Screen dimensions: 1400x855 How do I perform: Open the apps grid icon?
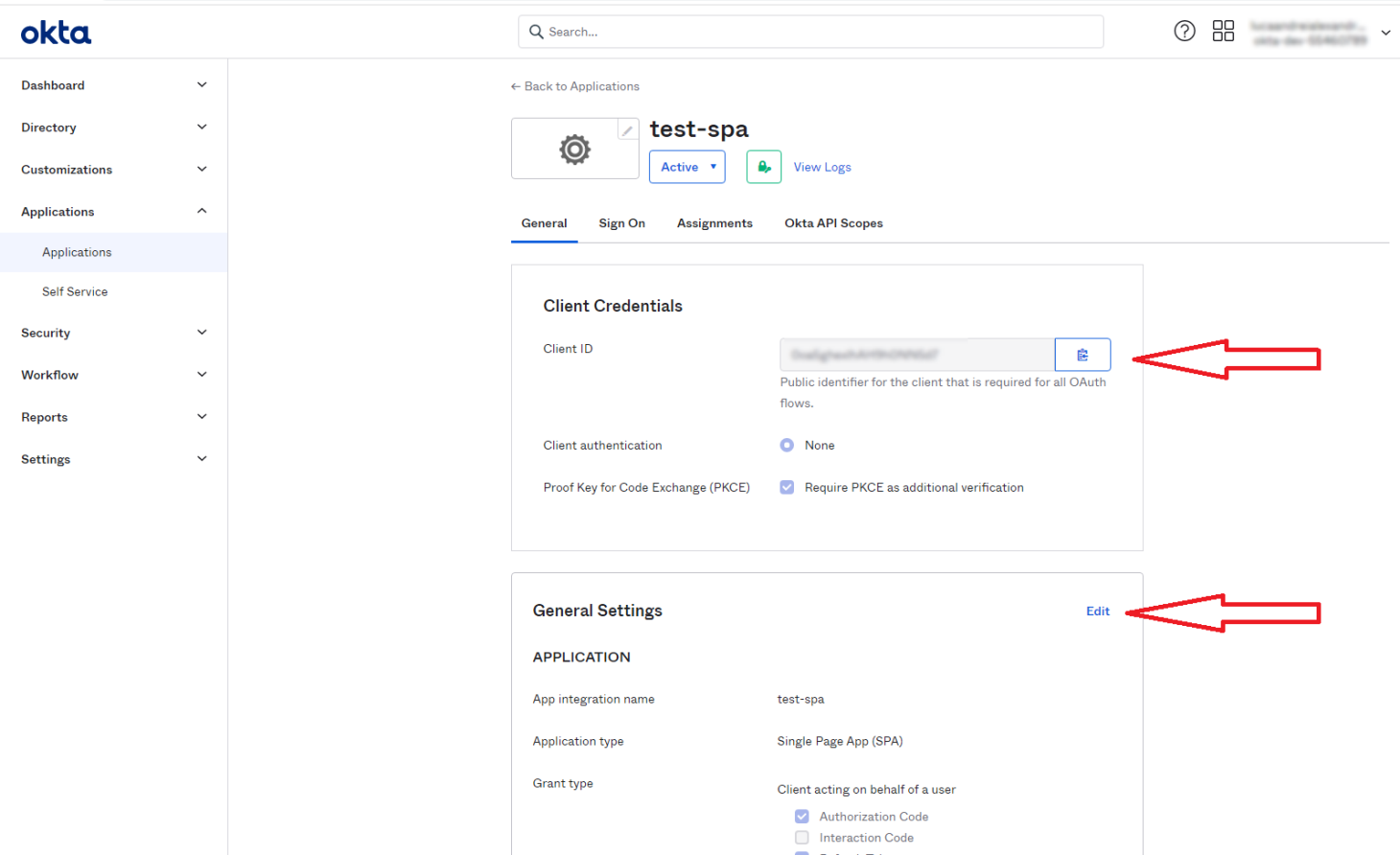[1223, 32]
